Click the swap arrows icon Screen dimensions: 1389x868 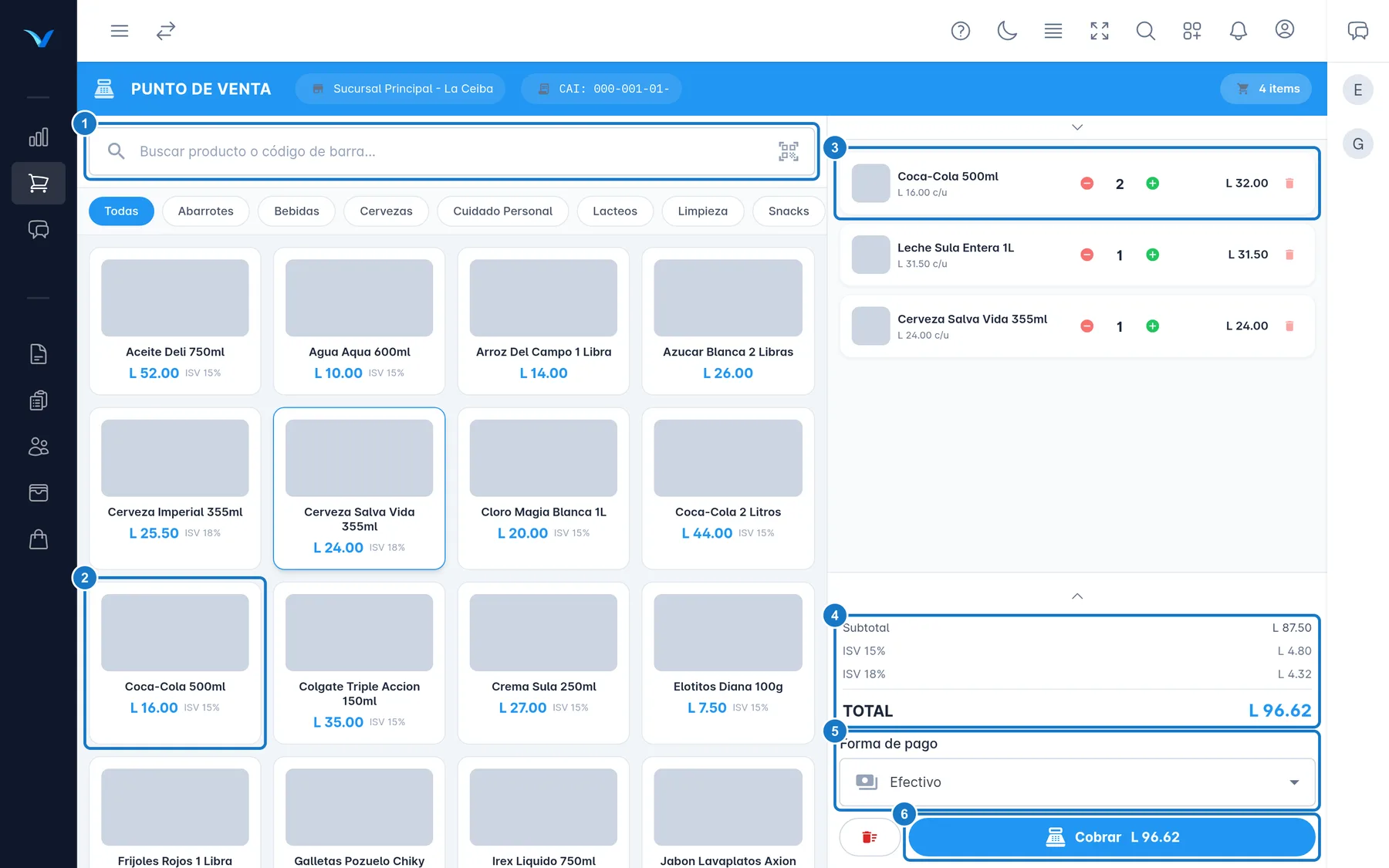(x=166, y=31)
